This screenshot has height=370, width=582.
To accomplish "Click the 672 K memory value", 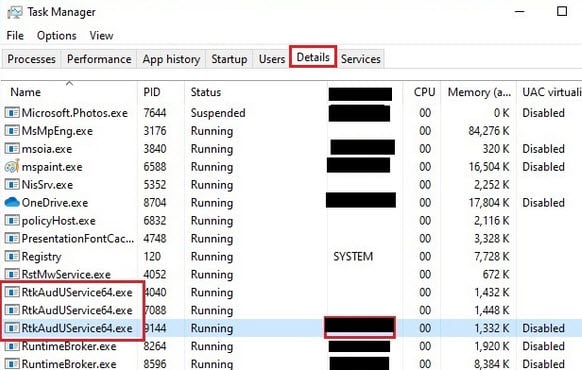I will (x=496, y=274).
